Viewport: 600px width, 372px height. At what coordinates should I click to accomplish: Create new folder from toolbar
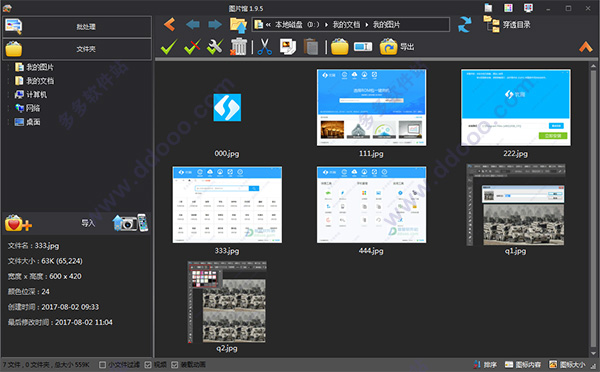339,47
